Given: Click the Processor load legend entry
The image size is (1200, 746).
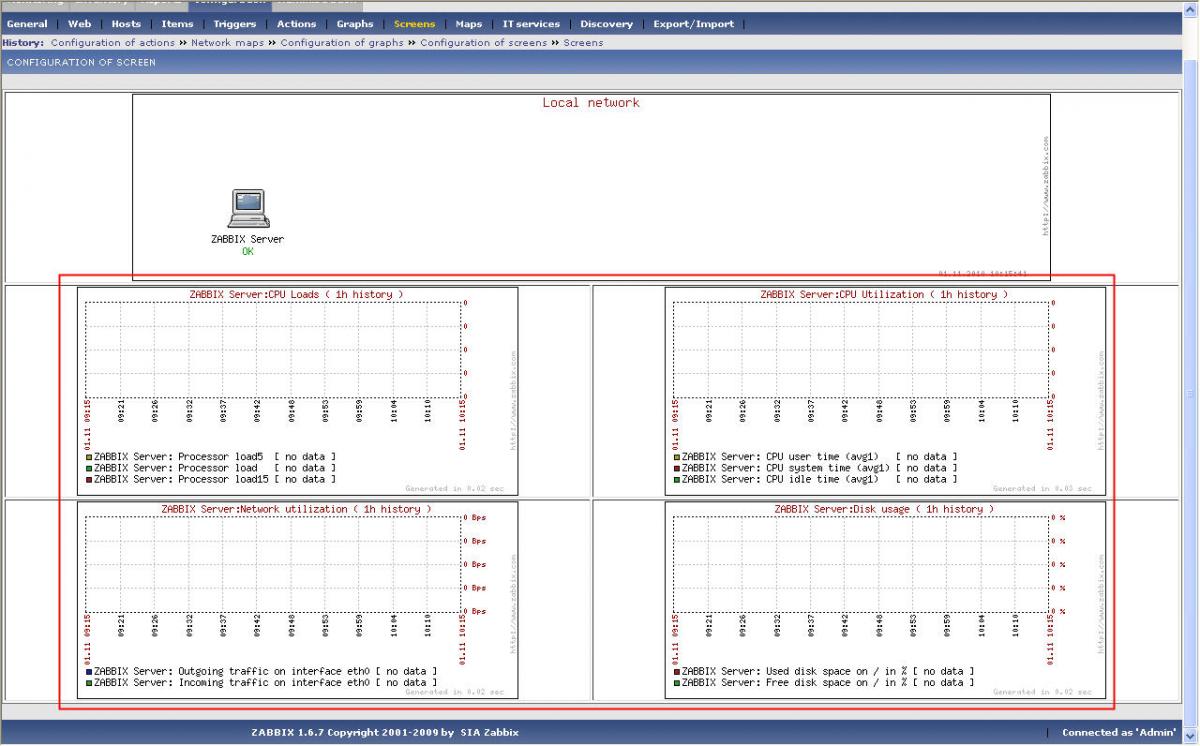Looking at the screenshot, I should point(211,468).
